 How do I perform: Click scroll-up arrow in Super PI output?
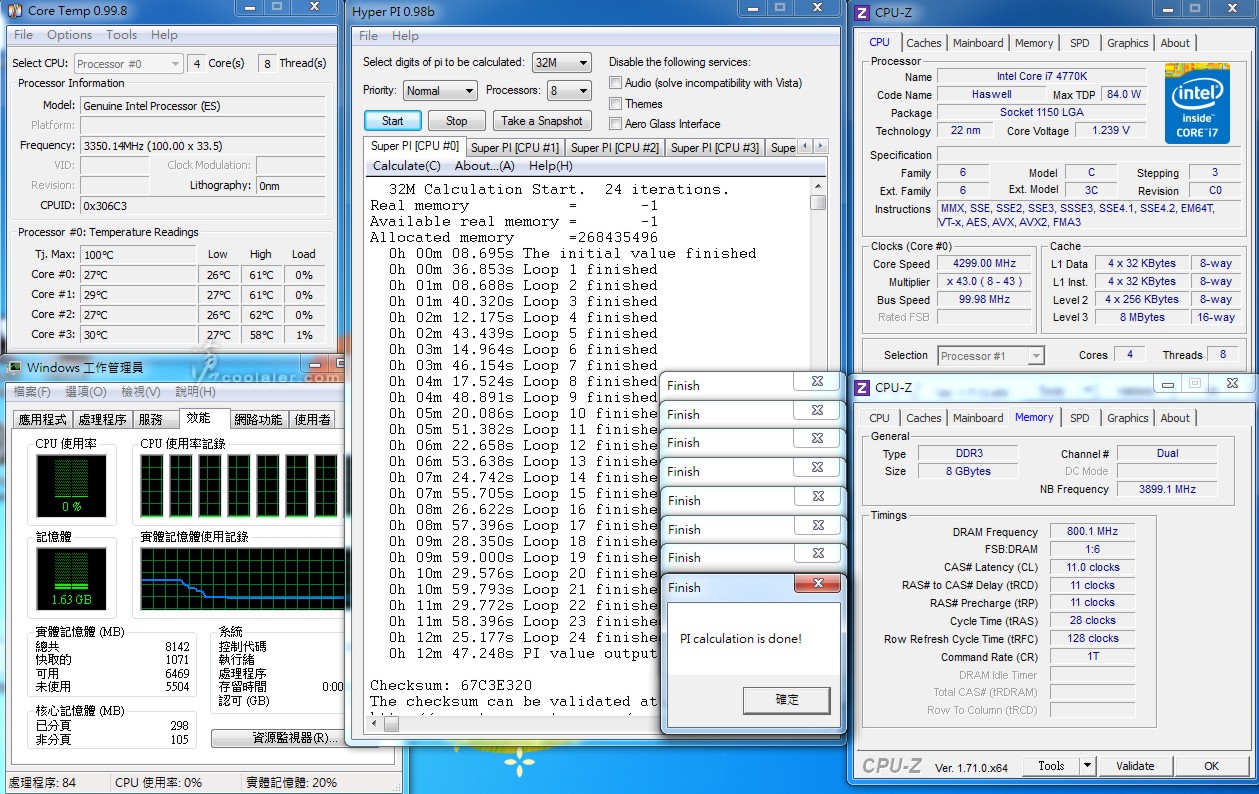tap(818, 186)
